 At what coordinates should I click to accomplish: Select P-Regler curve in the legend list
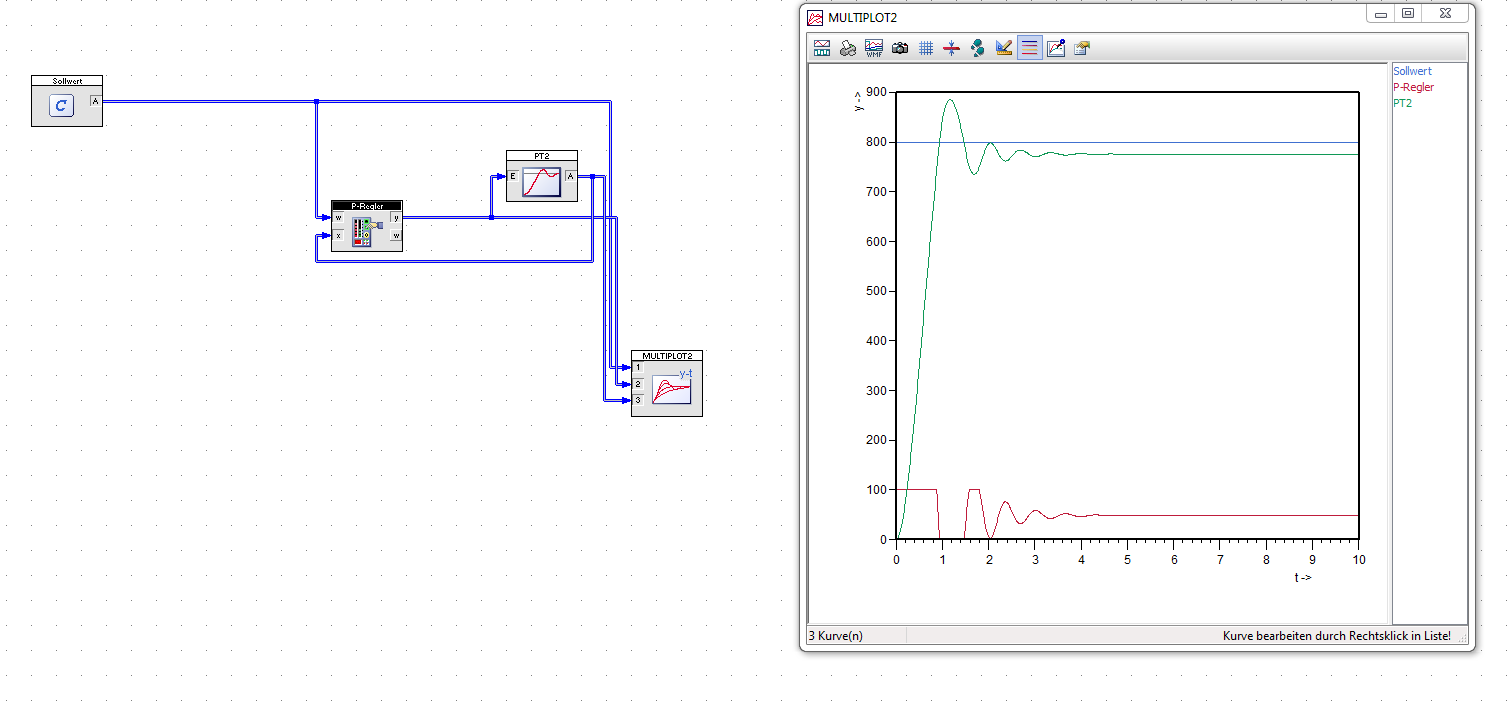[x=1413, y=87]
